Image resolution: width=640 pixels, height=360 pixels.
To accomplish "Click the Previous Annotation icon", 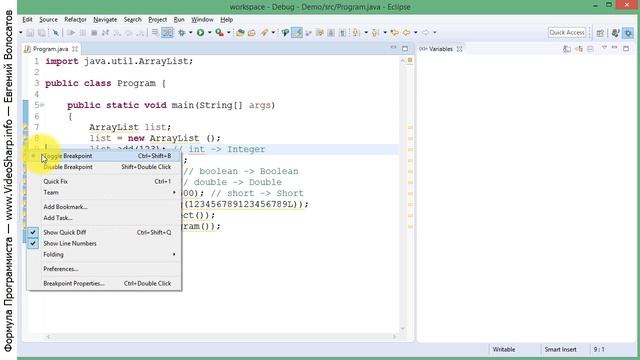I will coord(376,33).
